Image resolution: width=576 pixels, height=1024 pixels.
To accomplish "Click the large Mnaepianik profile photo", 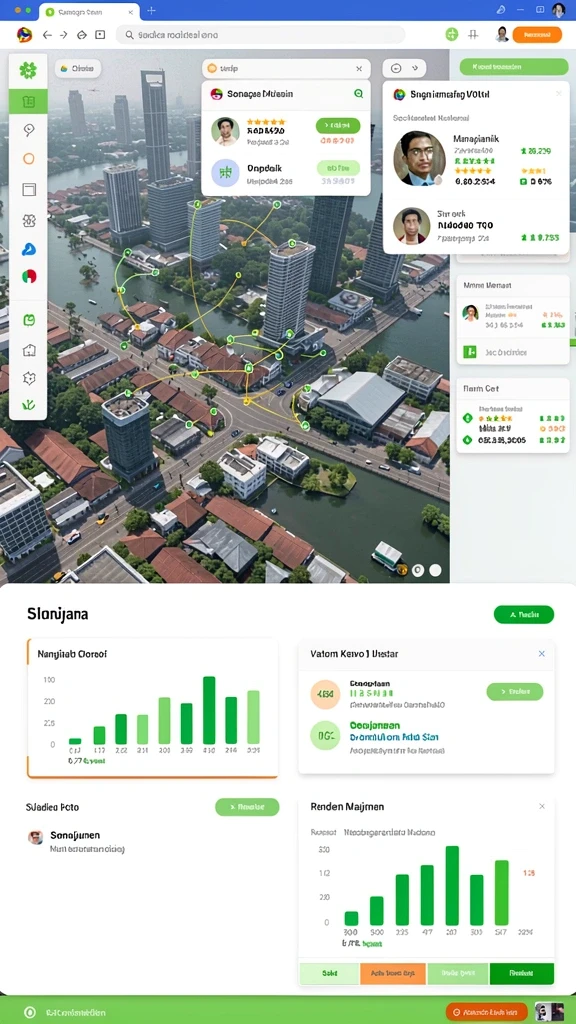I will click(419, 159).
